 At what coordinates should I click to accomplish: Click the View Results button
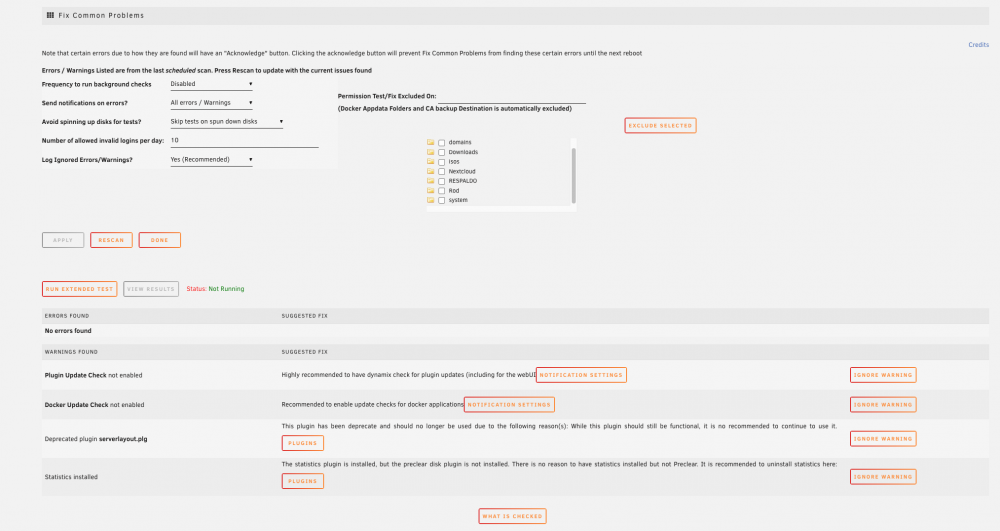click(151, 289)
